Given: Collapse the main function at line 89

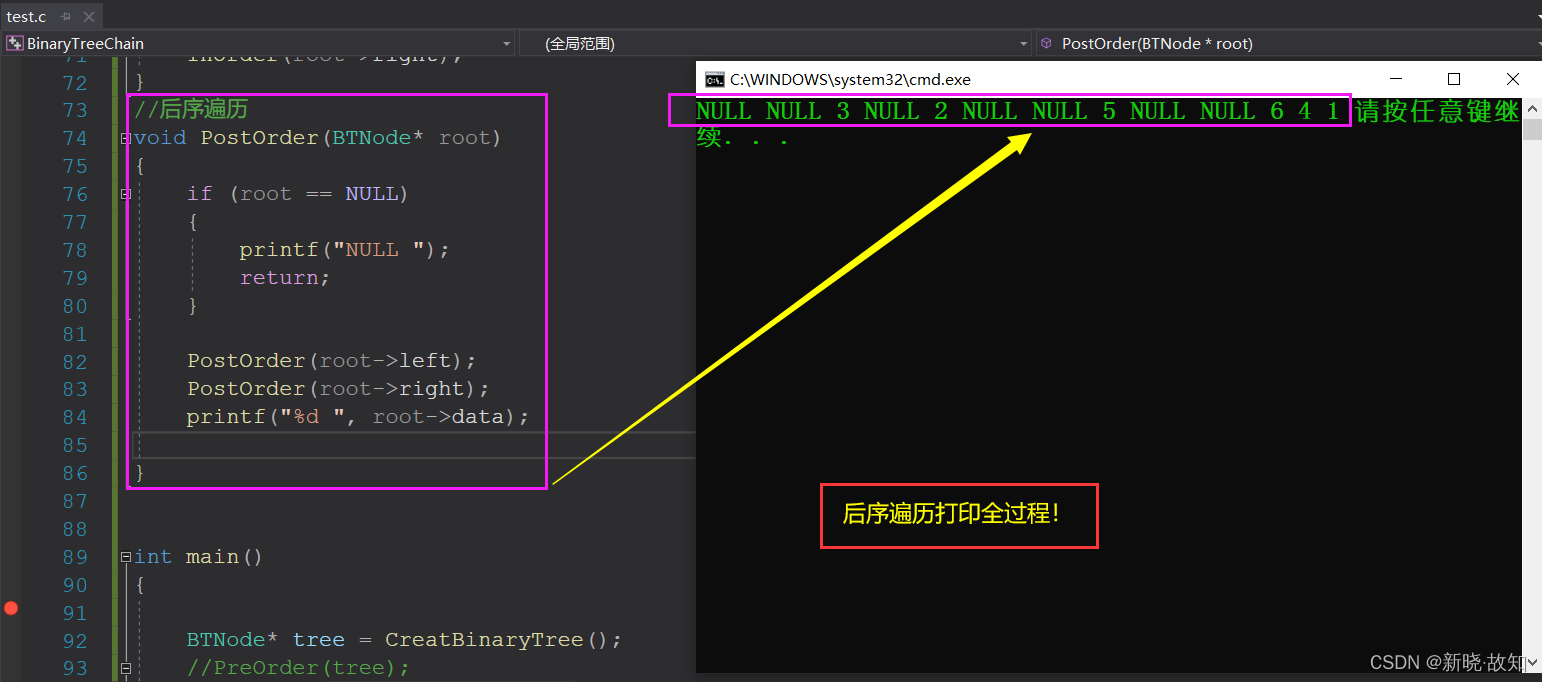Looking at the screenshot, I should click(x=124, y=557).
